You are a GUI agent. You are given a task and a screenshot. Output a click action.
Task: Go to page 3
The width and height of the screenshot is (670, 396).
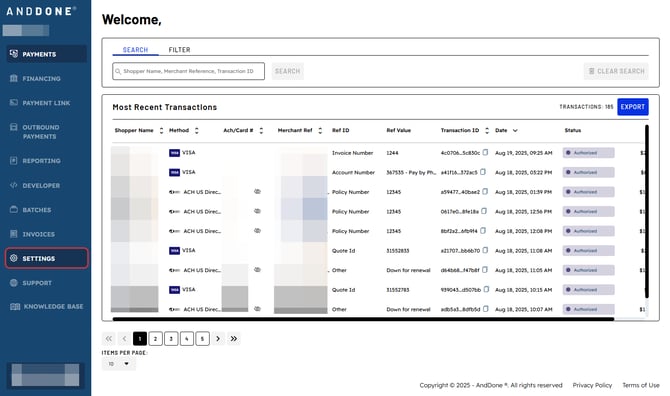pyautogui.click(x=171, y=339)
